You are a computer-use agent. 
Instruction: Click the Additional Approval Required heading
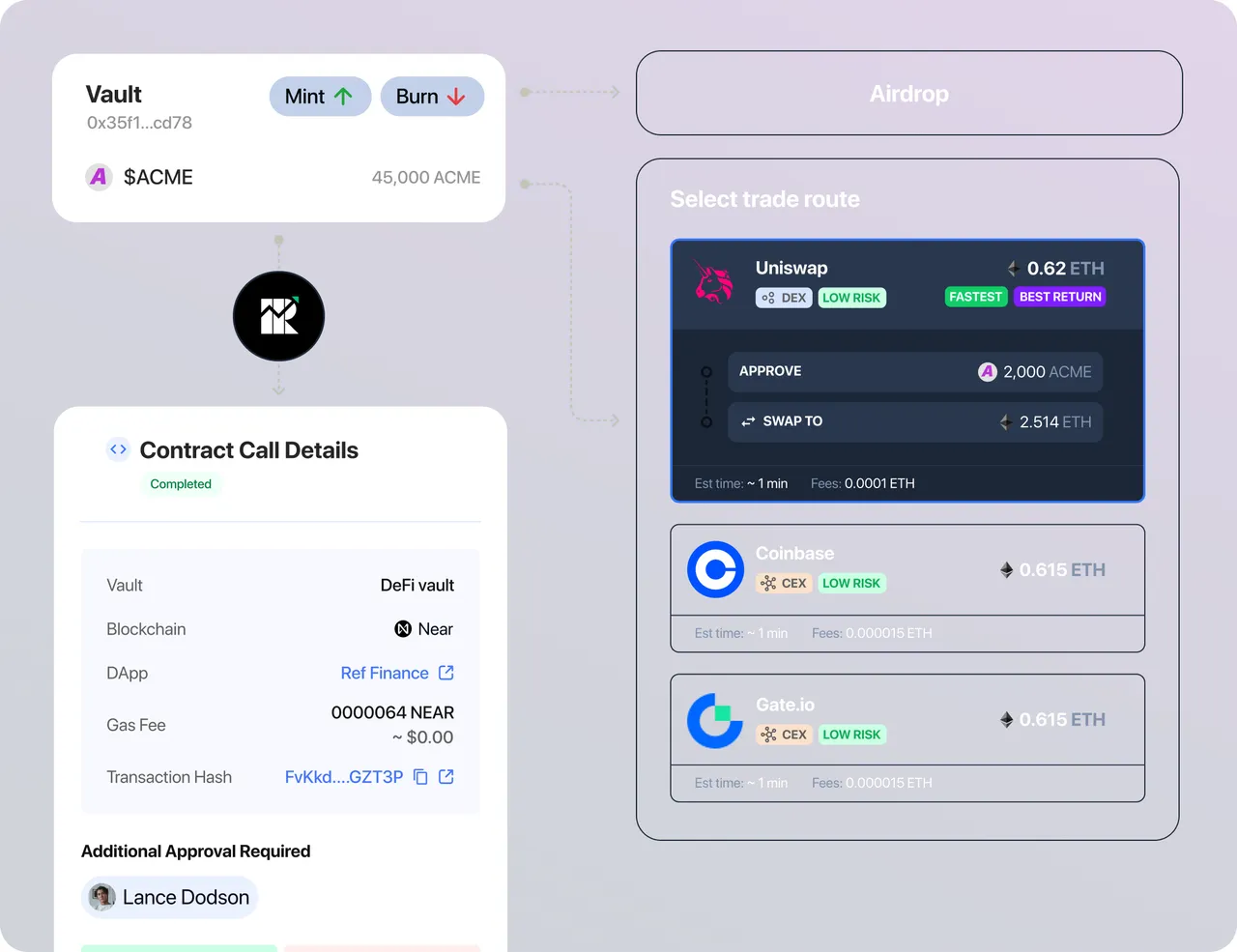pyautogui.click(x=196, y=851)
